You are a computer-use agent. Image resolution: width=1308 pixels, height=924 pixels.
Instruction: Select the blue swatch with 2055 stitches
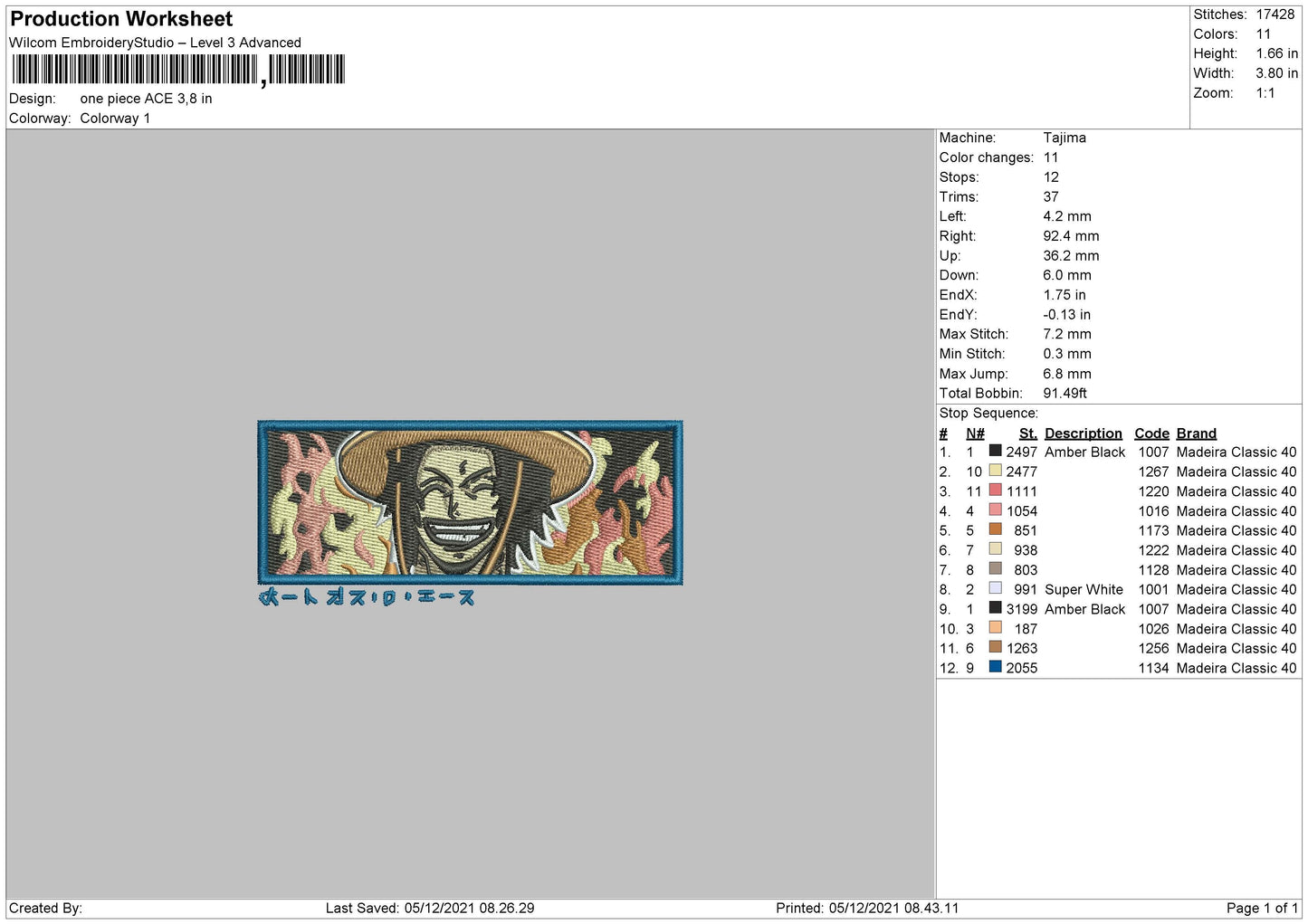[996, 667]
